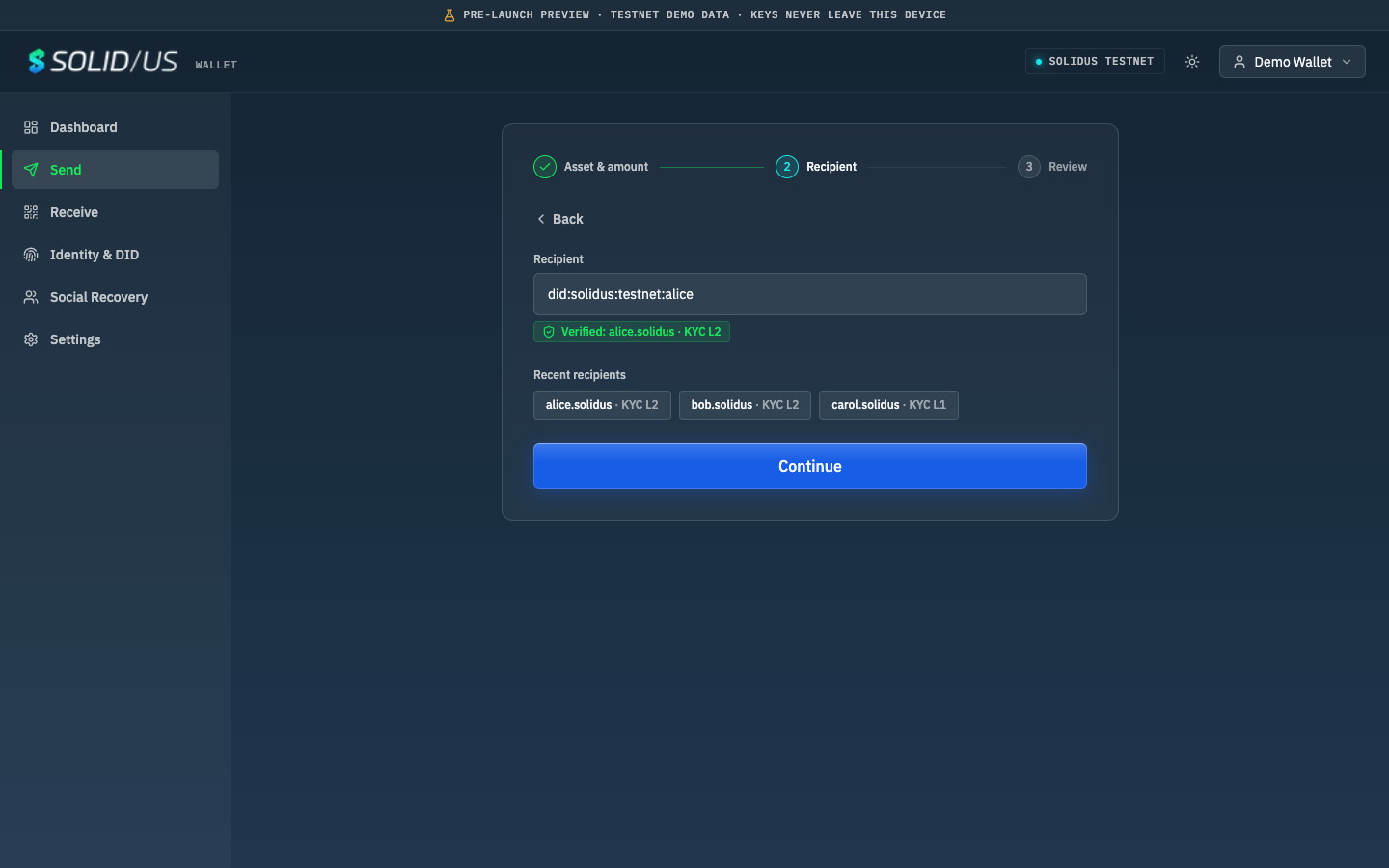Click the SOLID/US wordmark
This screenshot has height=868, width=1389.
pyautogui.click(x=114, y=62)
